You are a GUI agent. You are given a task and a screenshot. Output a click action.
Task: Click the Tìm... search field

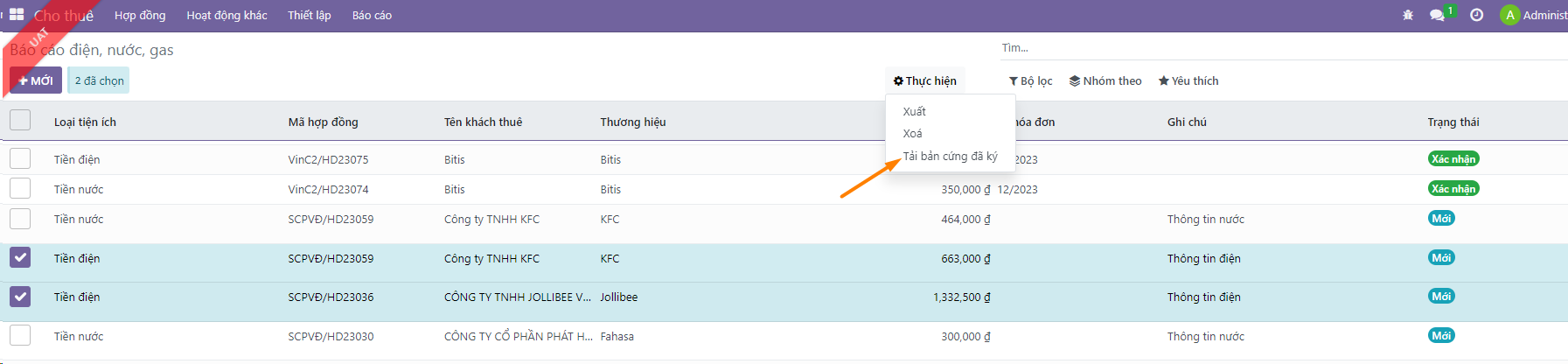pos(1284,48)
